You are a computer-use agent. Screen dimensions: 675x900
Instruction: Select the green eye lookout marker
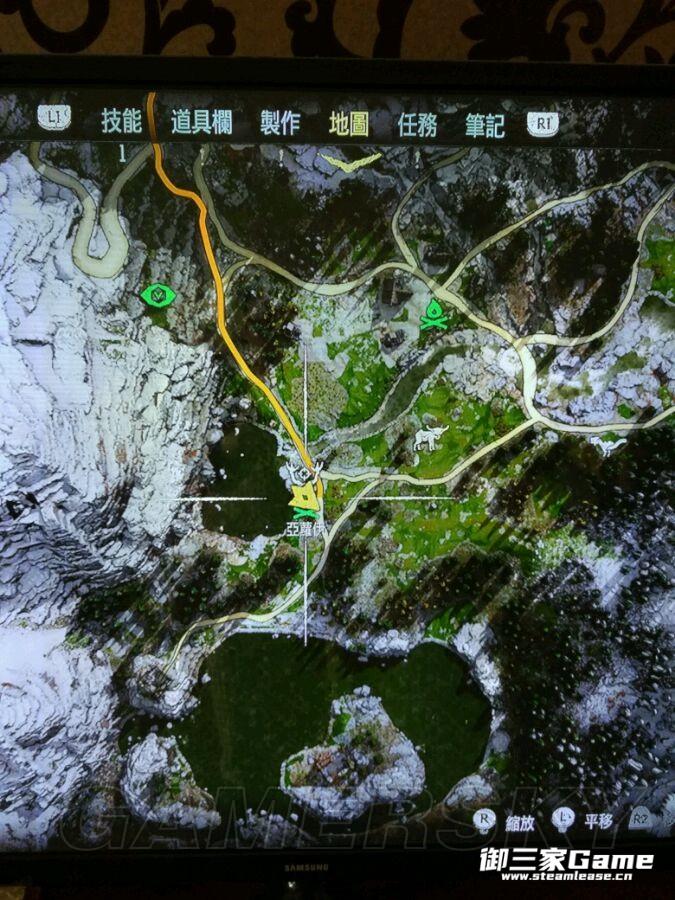tap(156, 295)
